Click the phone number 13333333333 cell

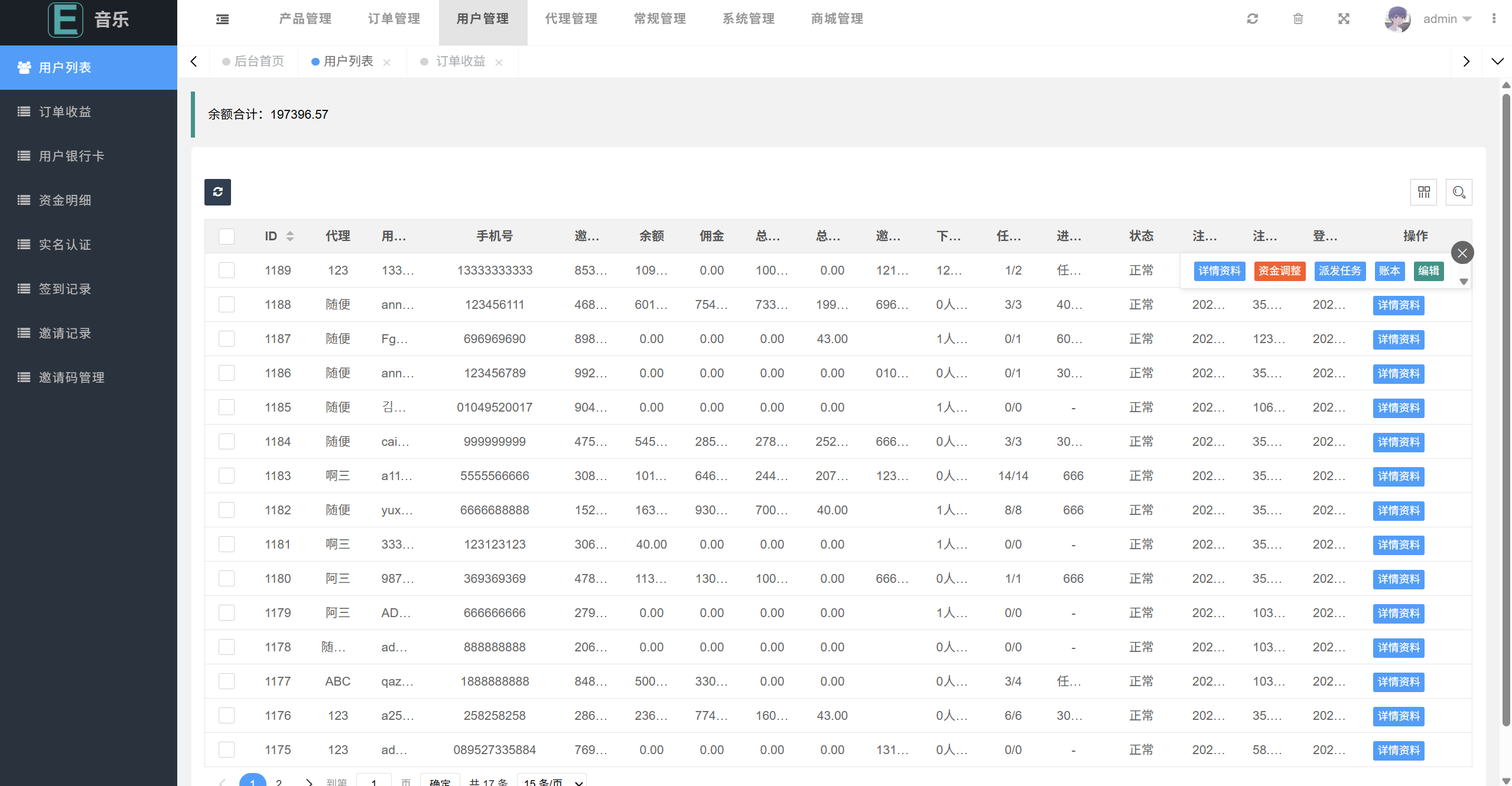[495, 270]
